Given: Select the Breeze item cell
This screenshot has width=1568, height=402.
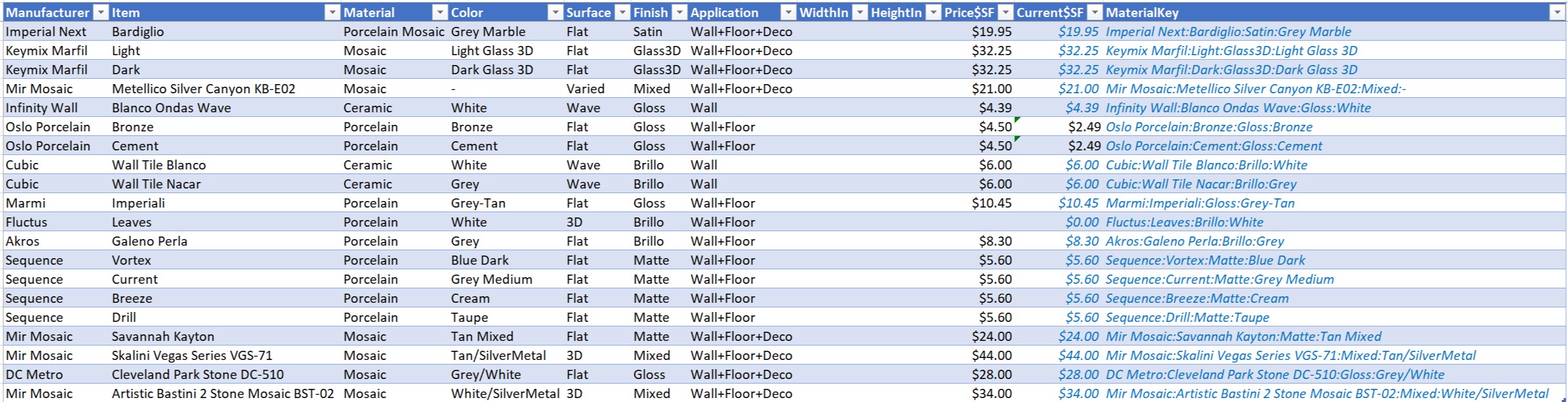Looking at the screenshot, I should pos(225,298).
